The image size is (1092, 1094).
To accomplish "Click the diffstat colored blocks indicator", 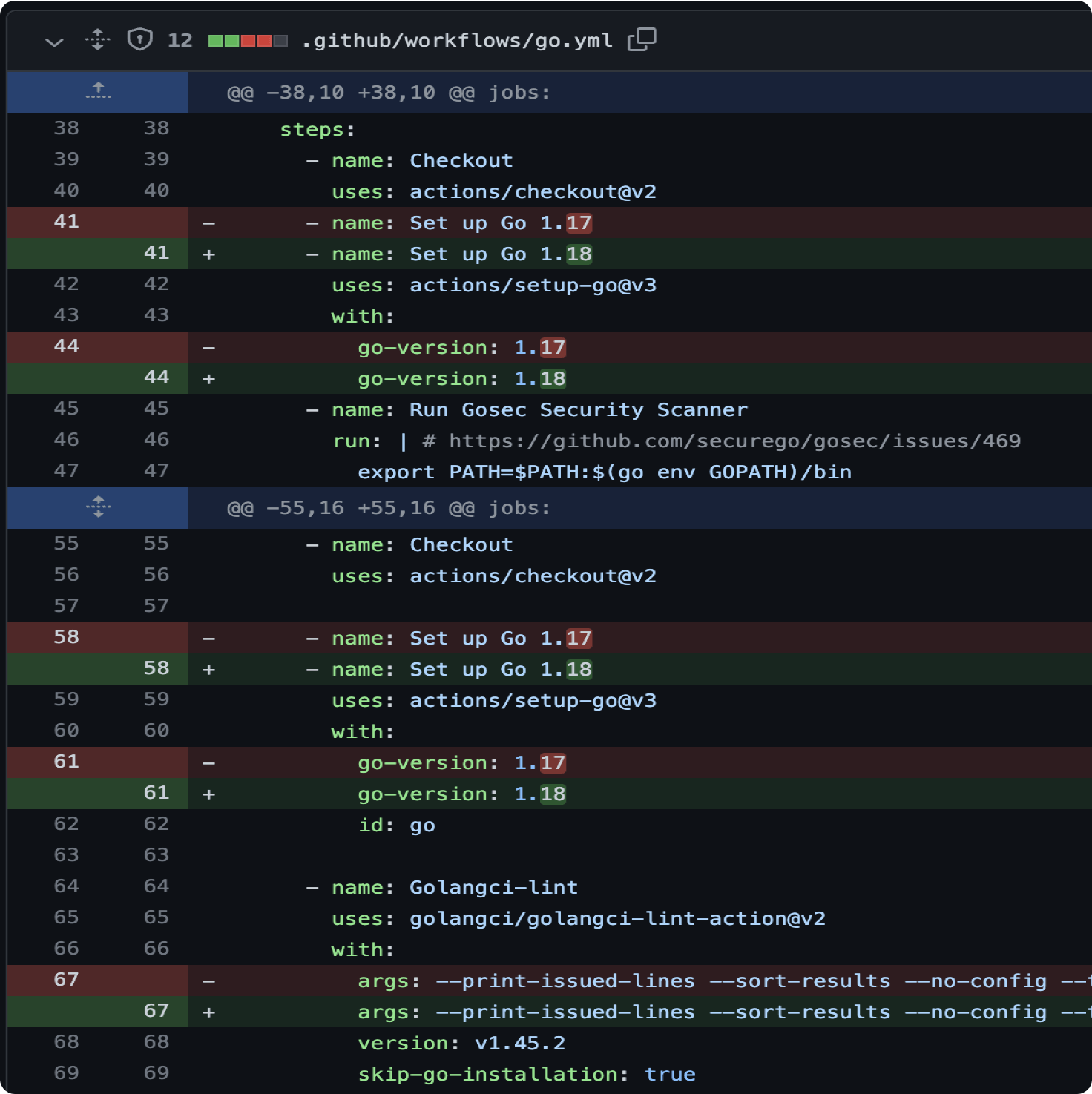I will point(248,40).
